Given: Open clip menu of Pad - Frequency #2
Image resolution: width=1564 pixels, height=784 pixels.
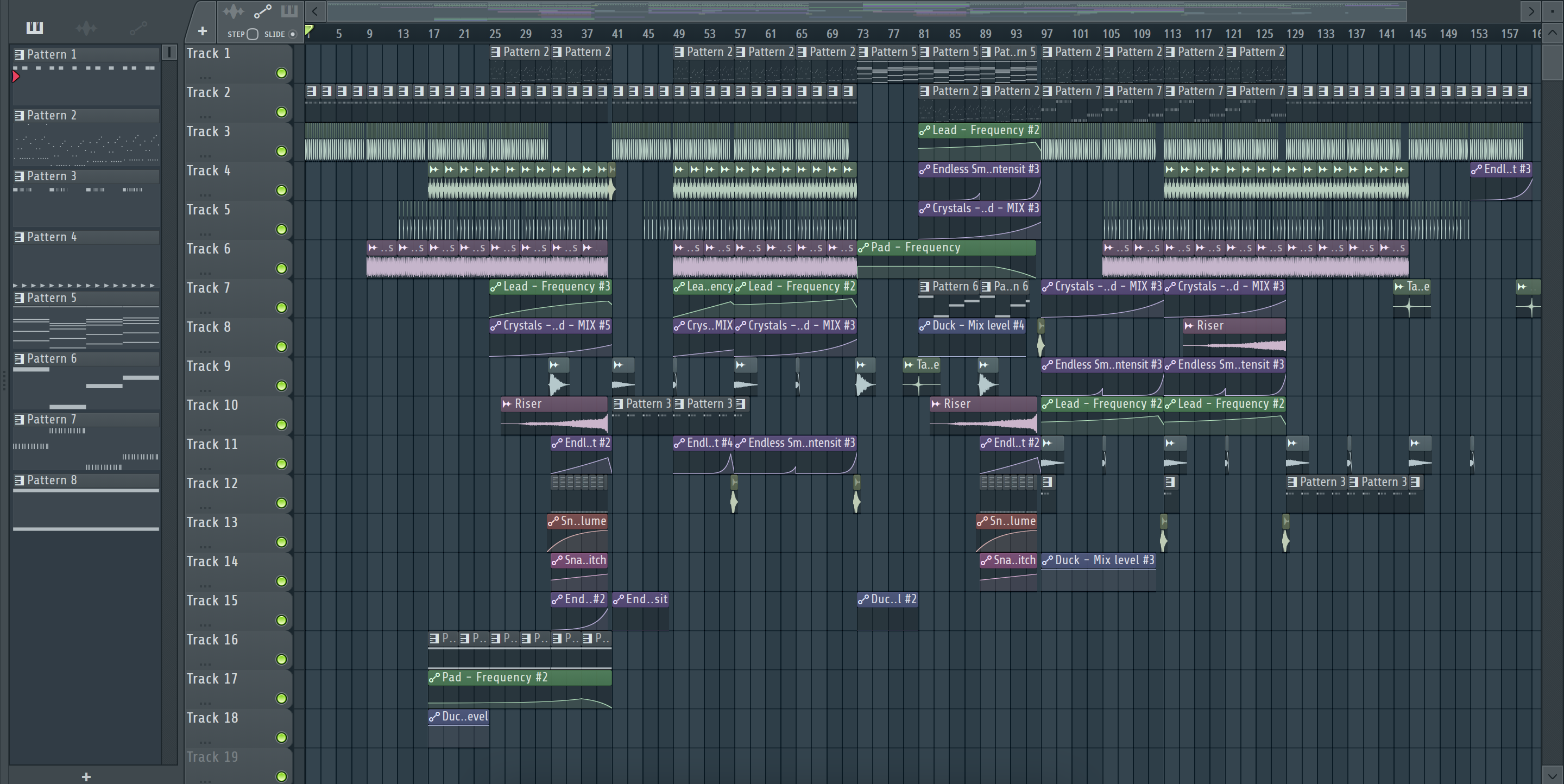Looking at the screenshot, I should (434, 677).
